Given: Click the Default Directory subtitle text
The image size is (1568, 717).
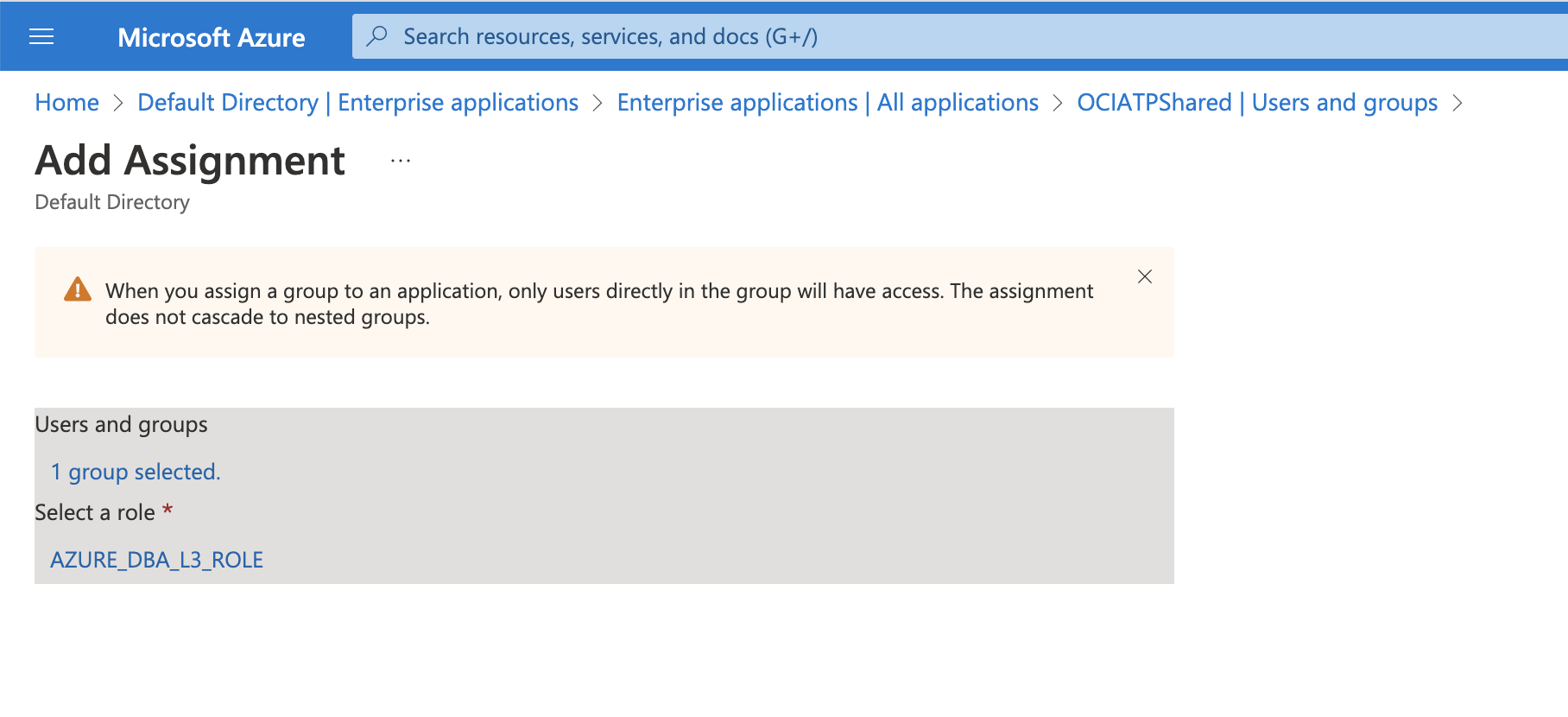Looking at the screenshot, I should [x=112, y=202].
